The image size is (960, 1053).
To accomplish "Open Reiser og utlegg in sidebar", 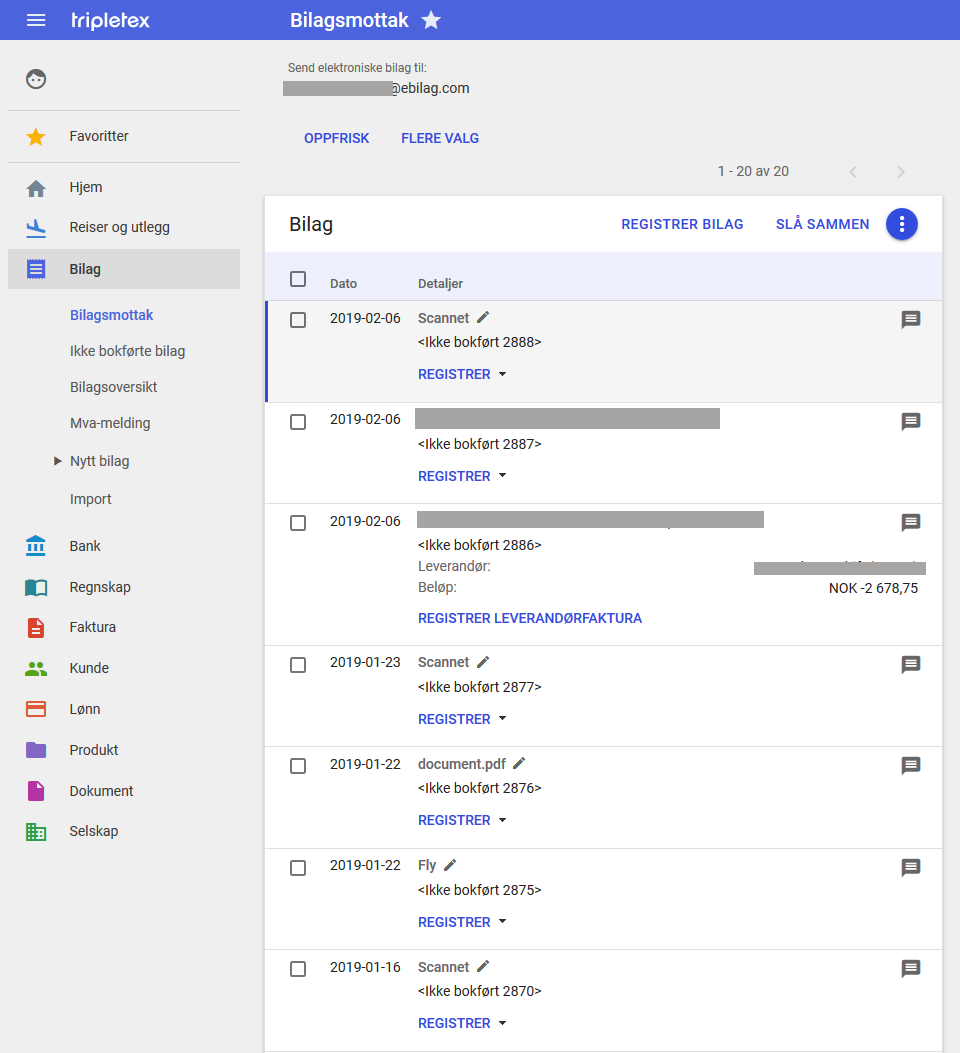I will point(119,227).
